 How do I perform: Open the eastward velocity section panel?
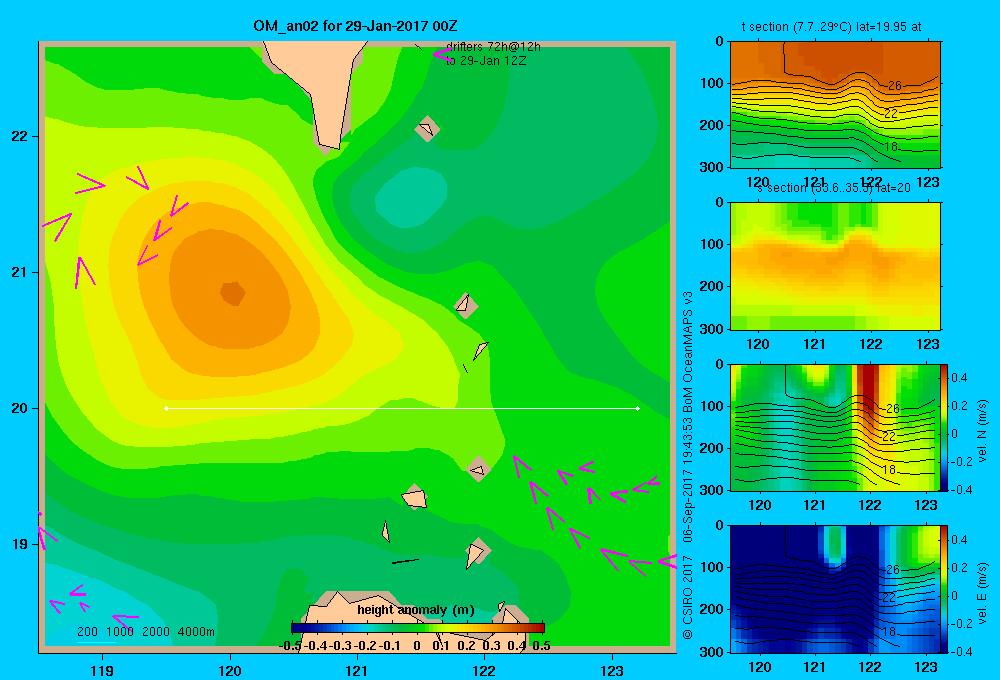coord(835,589)
